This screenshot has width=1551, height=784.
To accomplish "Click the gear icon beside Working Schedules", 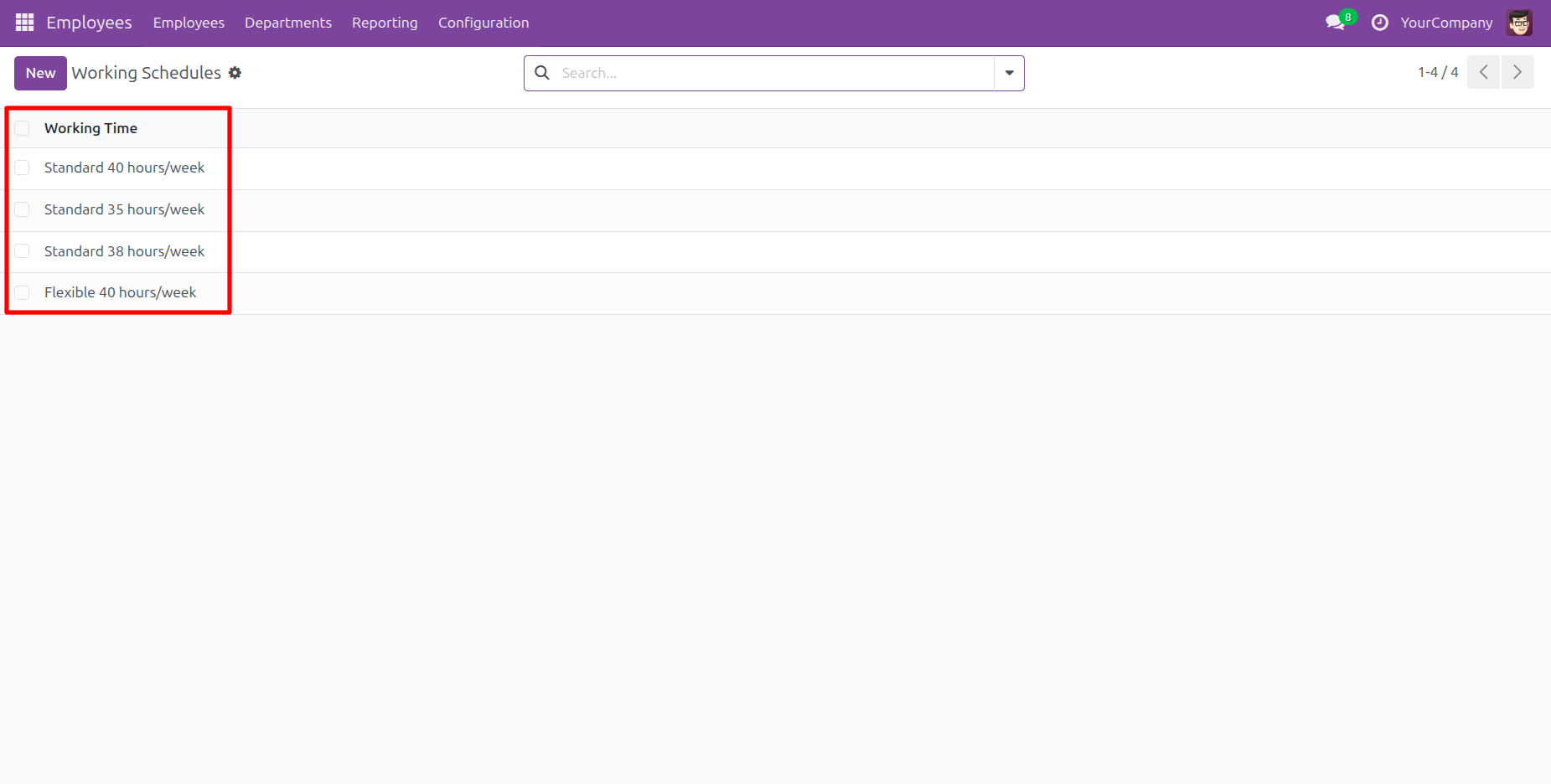I will [235, 73].
